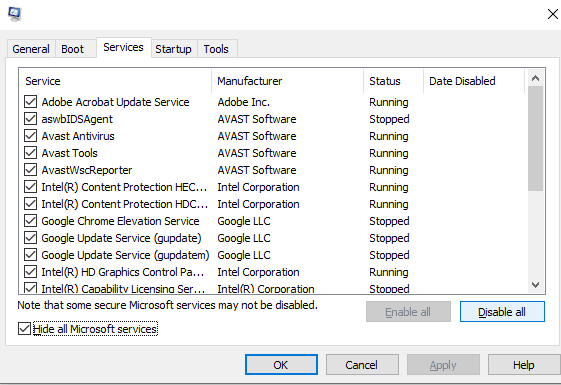Uncheck Google Update Service (gupdate)
Screen dimensions: 561x385
point(30,238)
